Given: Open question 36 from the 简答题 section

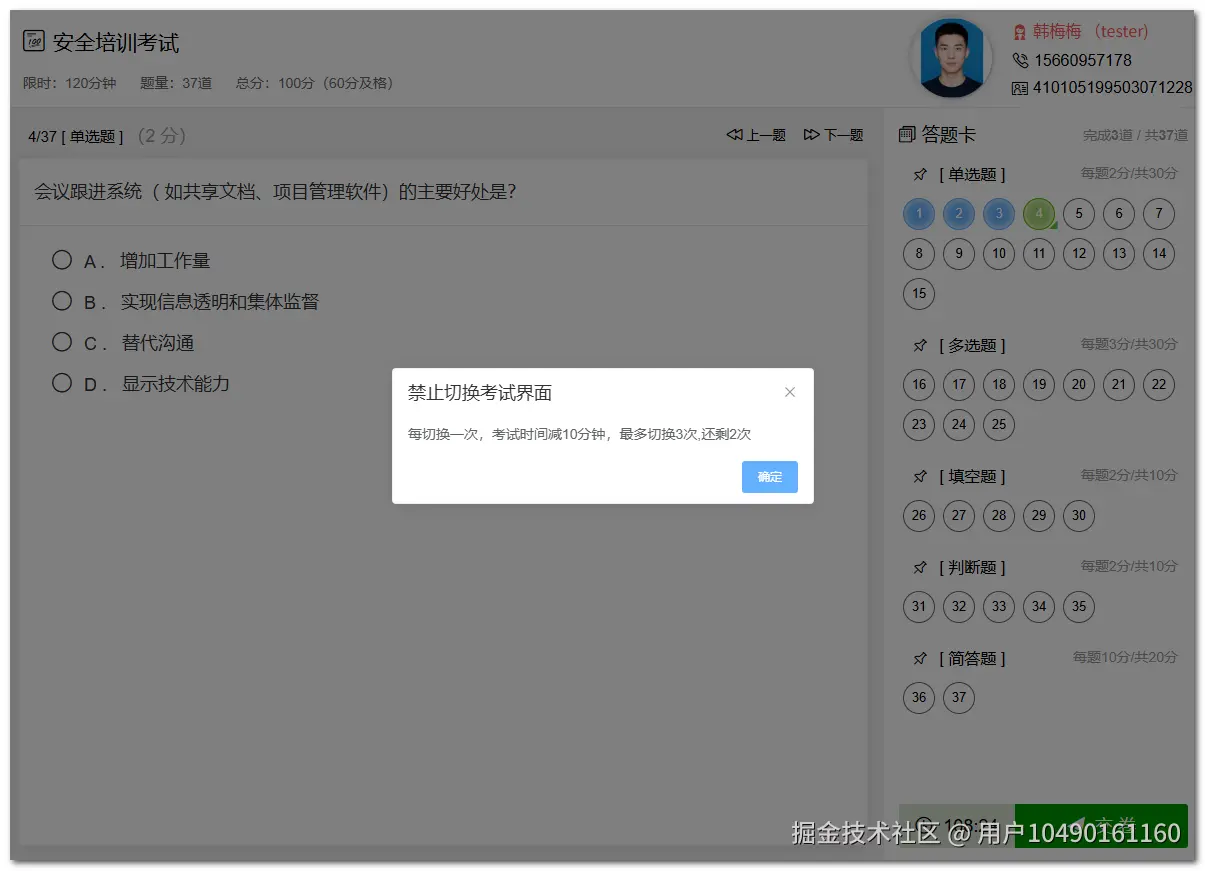Looking at the screenshot, I should pyautogui.click(x=919, y=698).
